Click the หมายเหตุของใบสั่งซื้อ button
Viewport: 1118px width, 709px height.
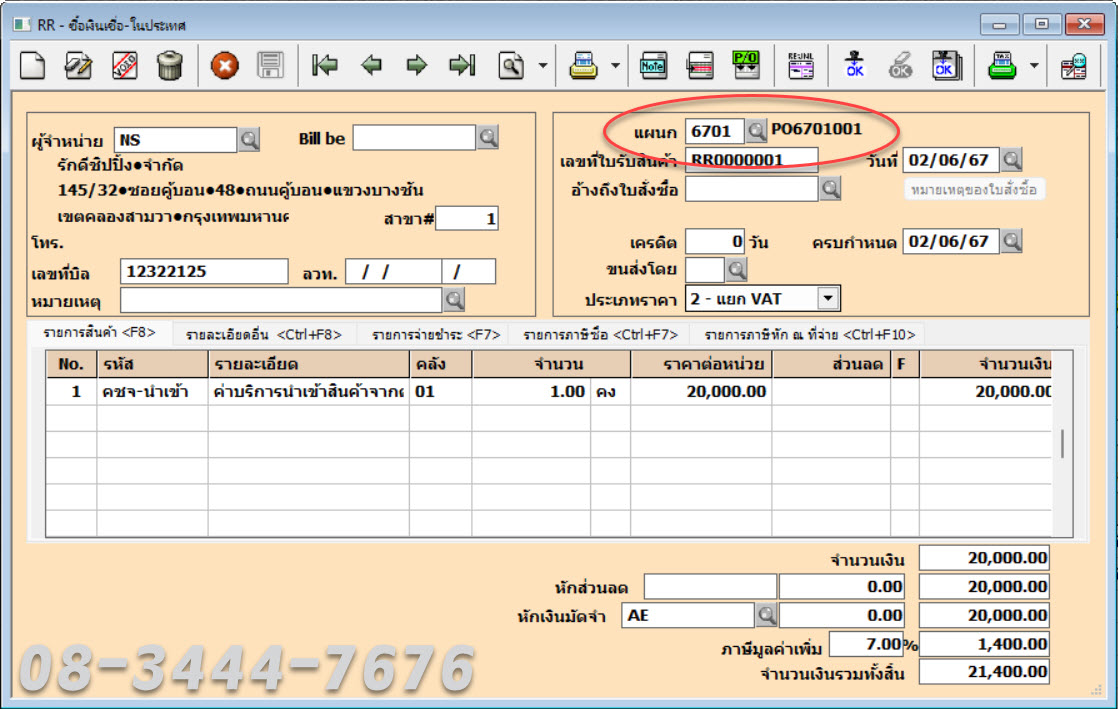tap(974, 190)
